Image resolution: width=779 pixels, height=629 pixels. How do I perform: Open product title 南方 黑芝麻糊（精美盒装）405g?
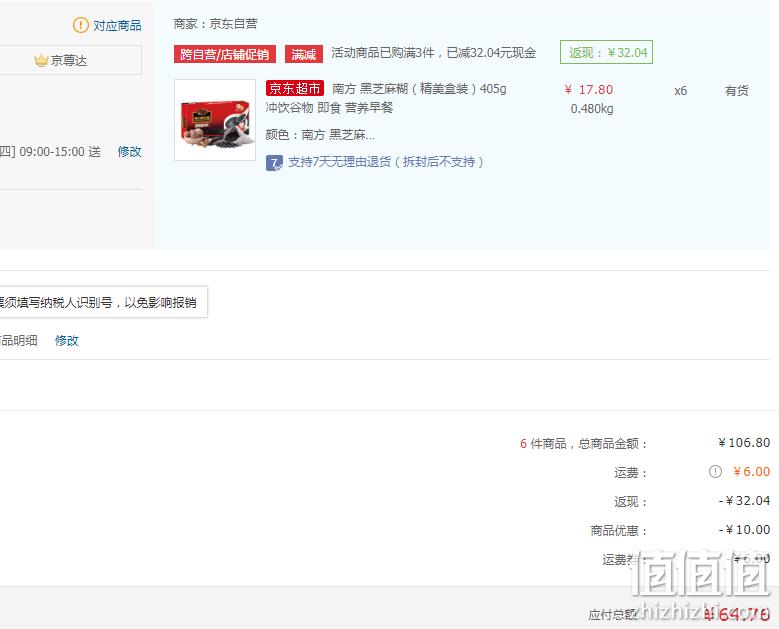[x=419, y=89]
